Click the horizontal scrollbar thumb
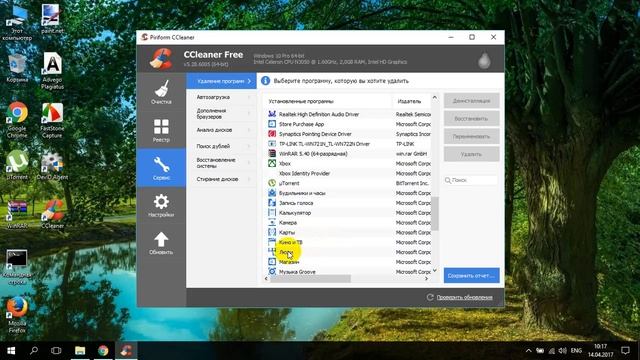Image resolution: width=640 pixels, height=360 pixels. [310, 278]
